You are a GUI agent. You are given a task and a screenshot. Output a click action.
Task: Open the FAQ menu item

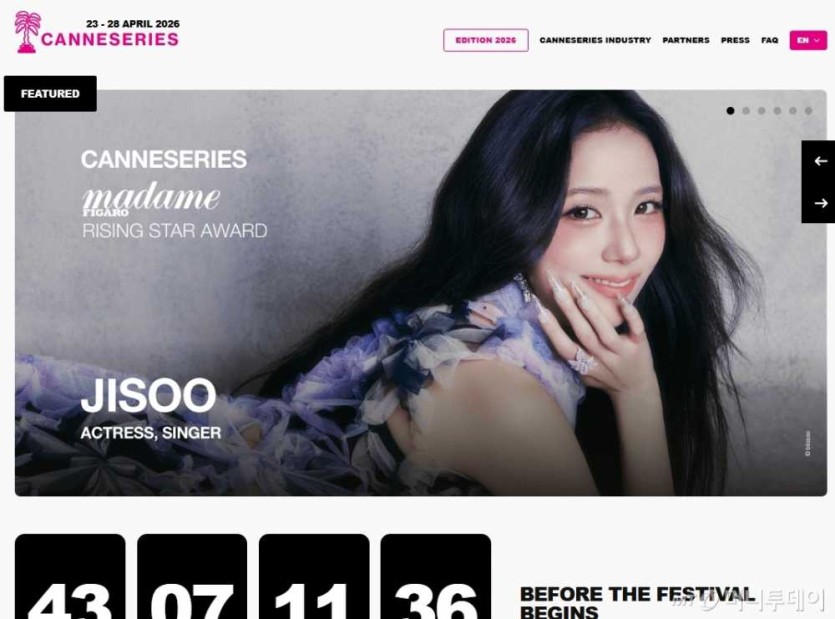[x=769, y=40]
